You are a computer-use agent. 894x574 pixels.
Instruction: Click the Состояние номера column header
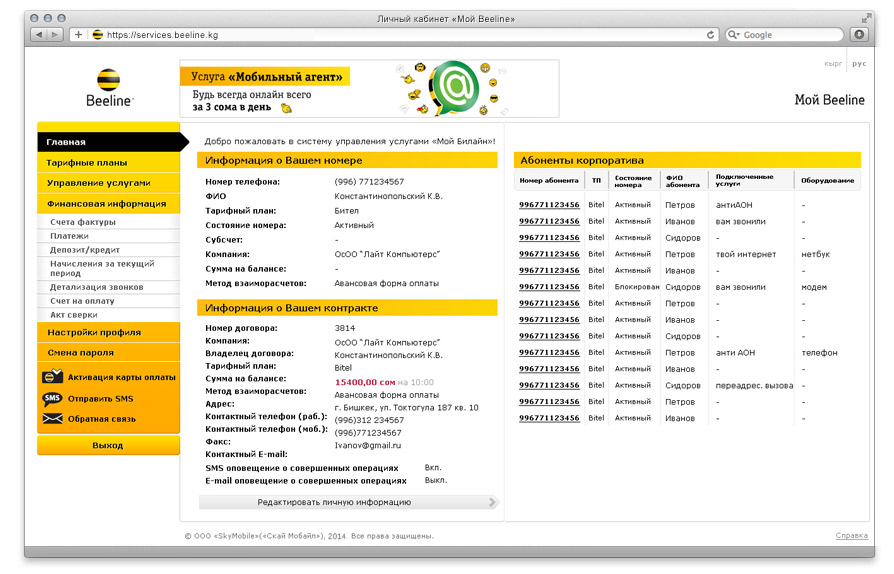tap(633, 181)
